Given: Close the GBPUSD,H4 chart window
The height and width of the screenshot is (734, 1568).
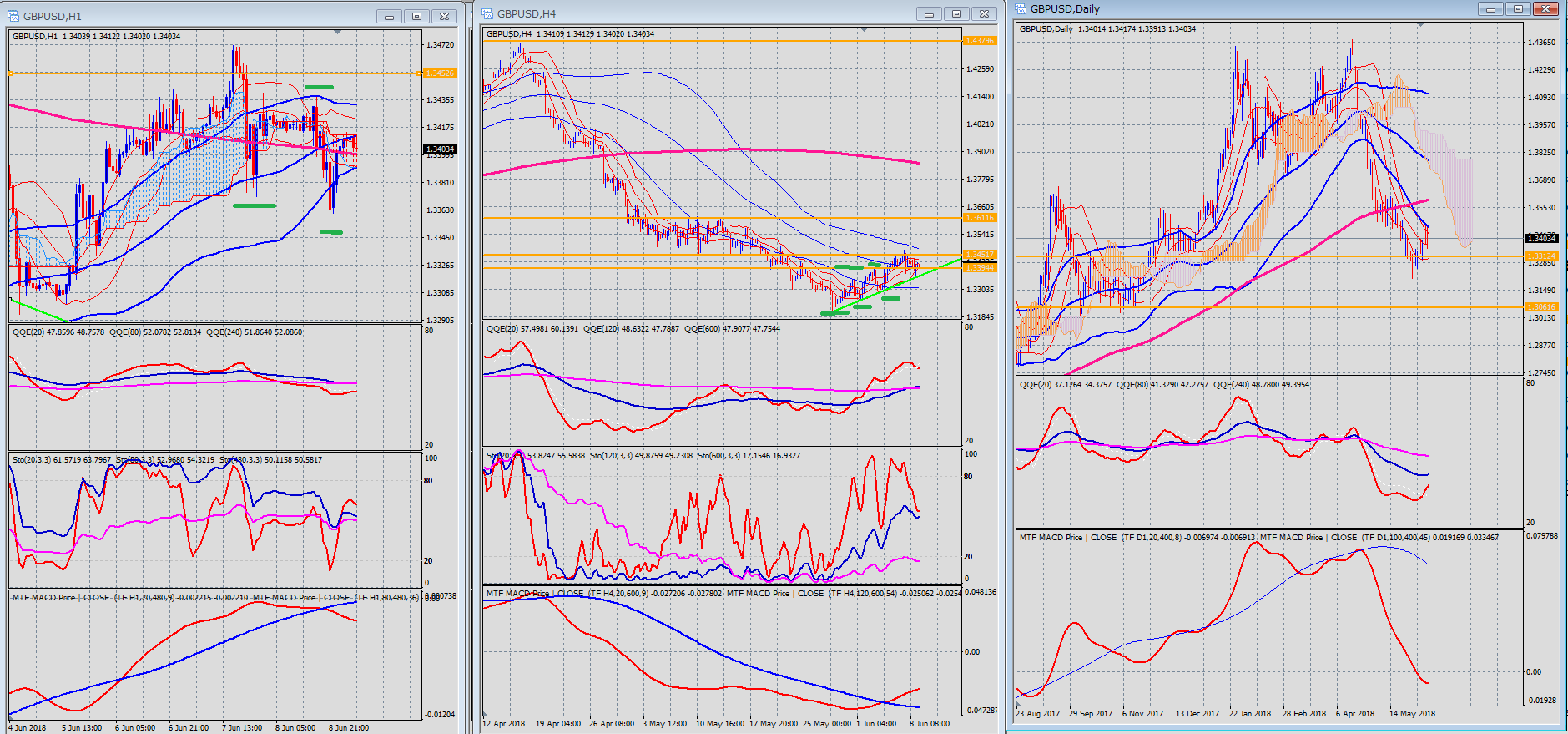Looking at the screenshot, I should (985, 13).
